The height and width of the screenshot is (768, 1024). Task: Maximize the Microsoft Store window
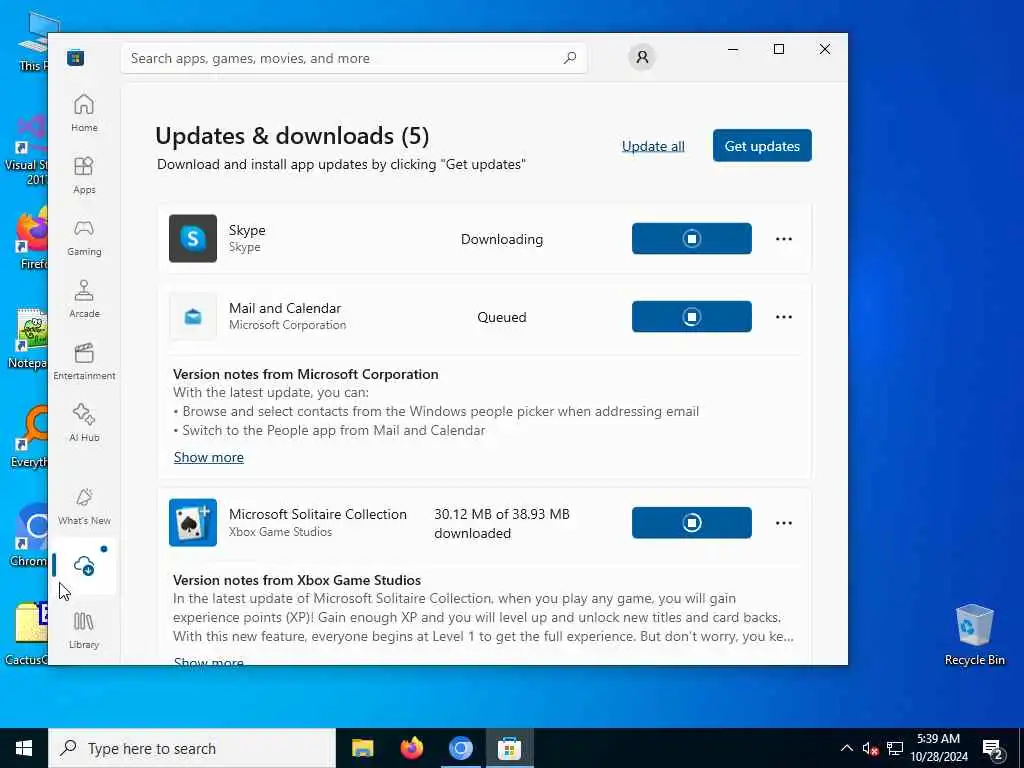click(778, 49)
